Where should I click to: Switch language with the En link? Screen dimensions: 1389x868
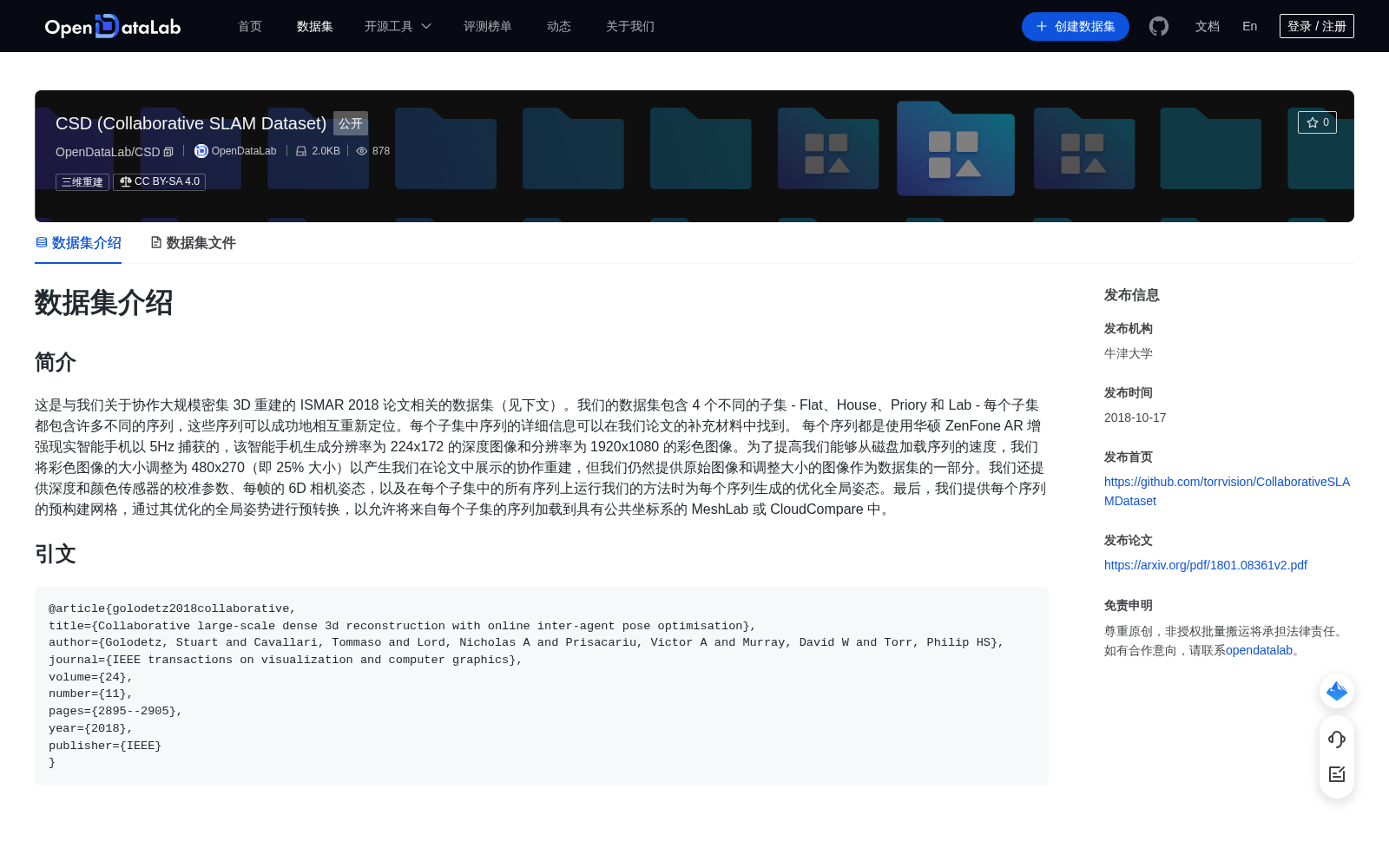pyautogui.click(x=1250, y=27)
